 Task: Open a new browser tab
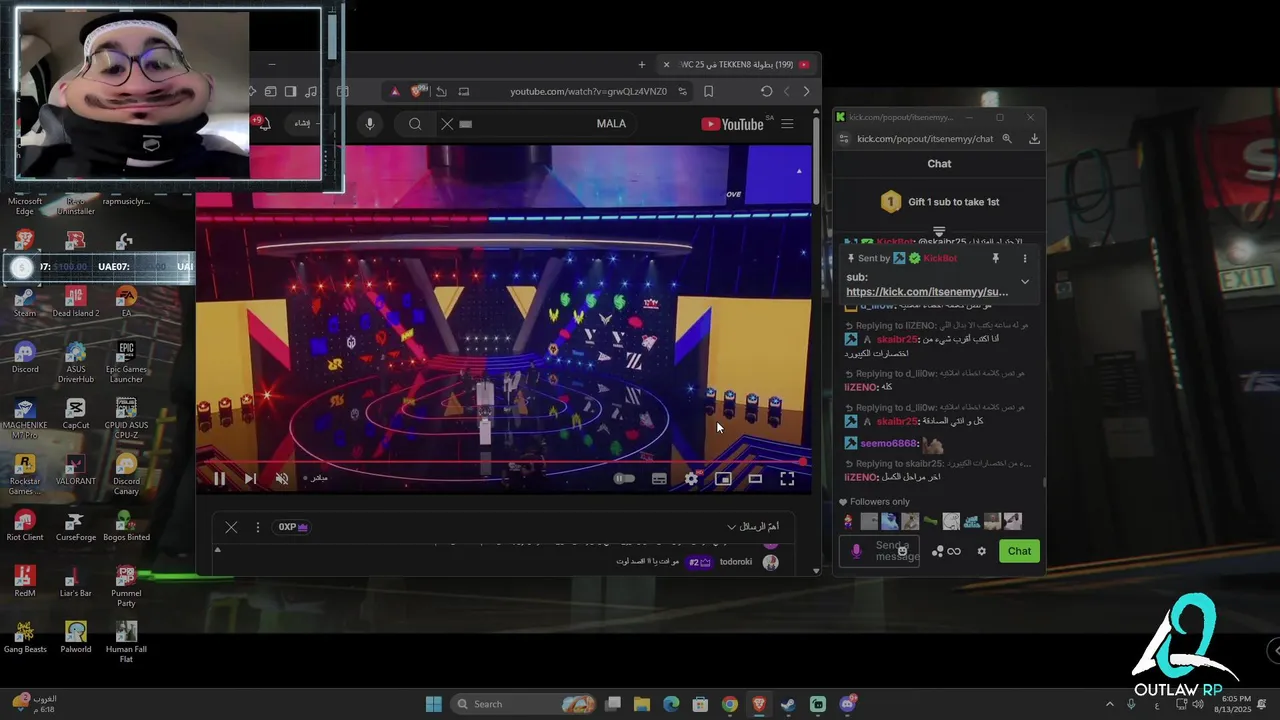click(642, 65)
